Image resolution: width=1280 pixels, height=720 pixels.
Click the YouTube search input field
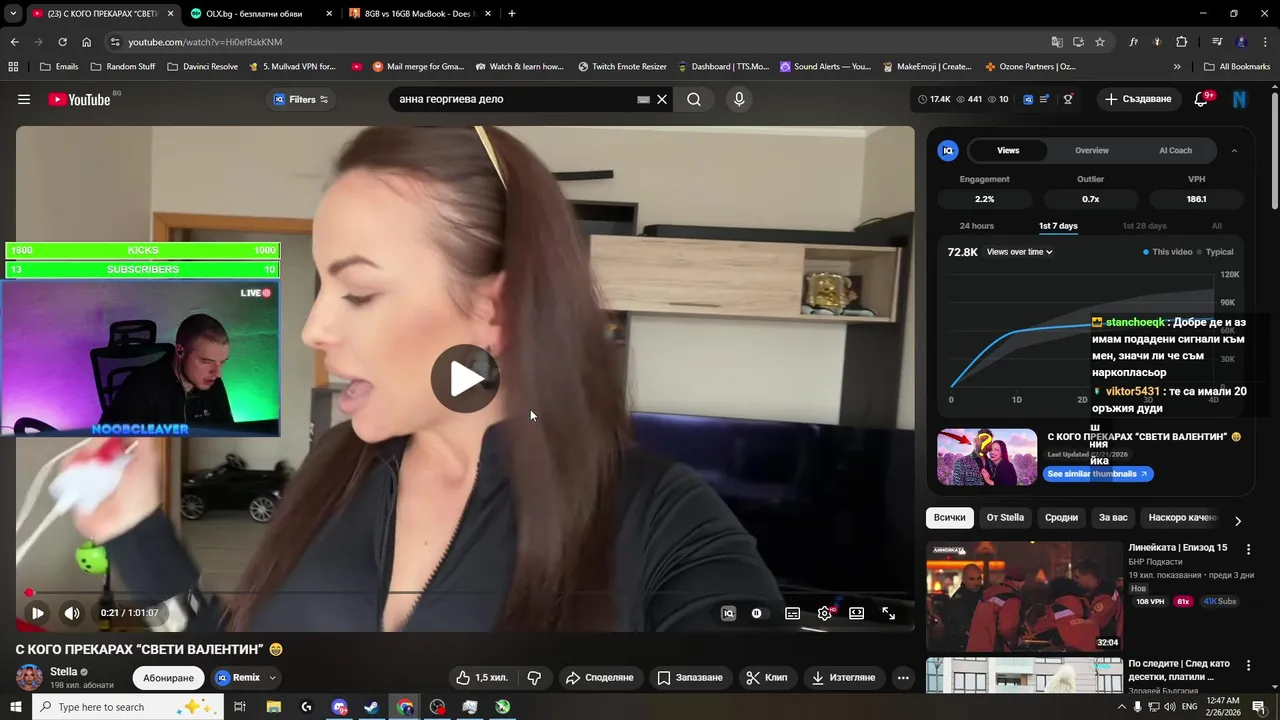pos(515,99)
